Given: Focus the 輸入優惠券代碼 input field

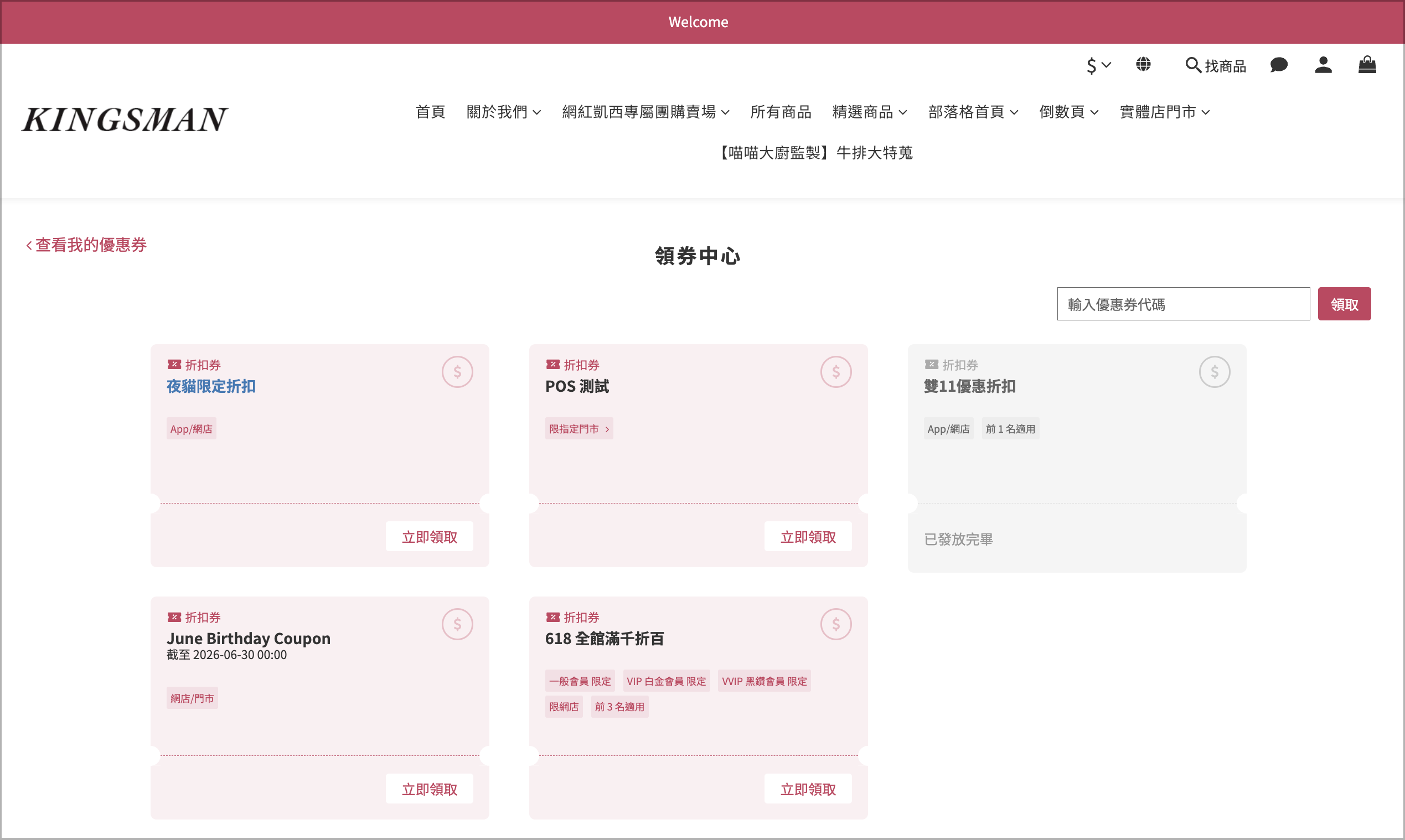Looking at the screenshot, I should 1183,304.
